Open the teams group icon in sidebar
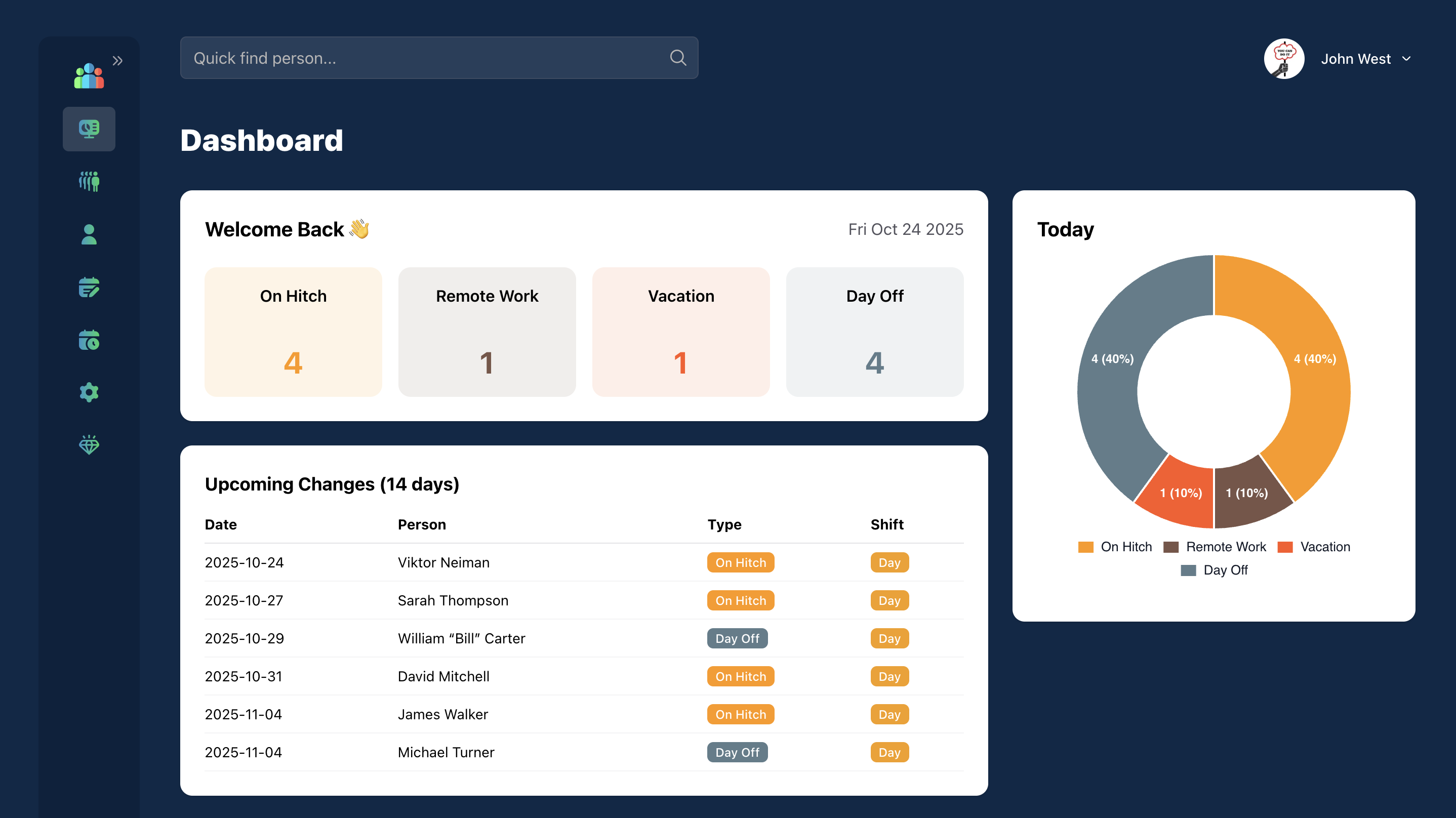1456x818 pixels. (89, 181)
